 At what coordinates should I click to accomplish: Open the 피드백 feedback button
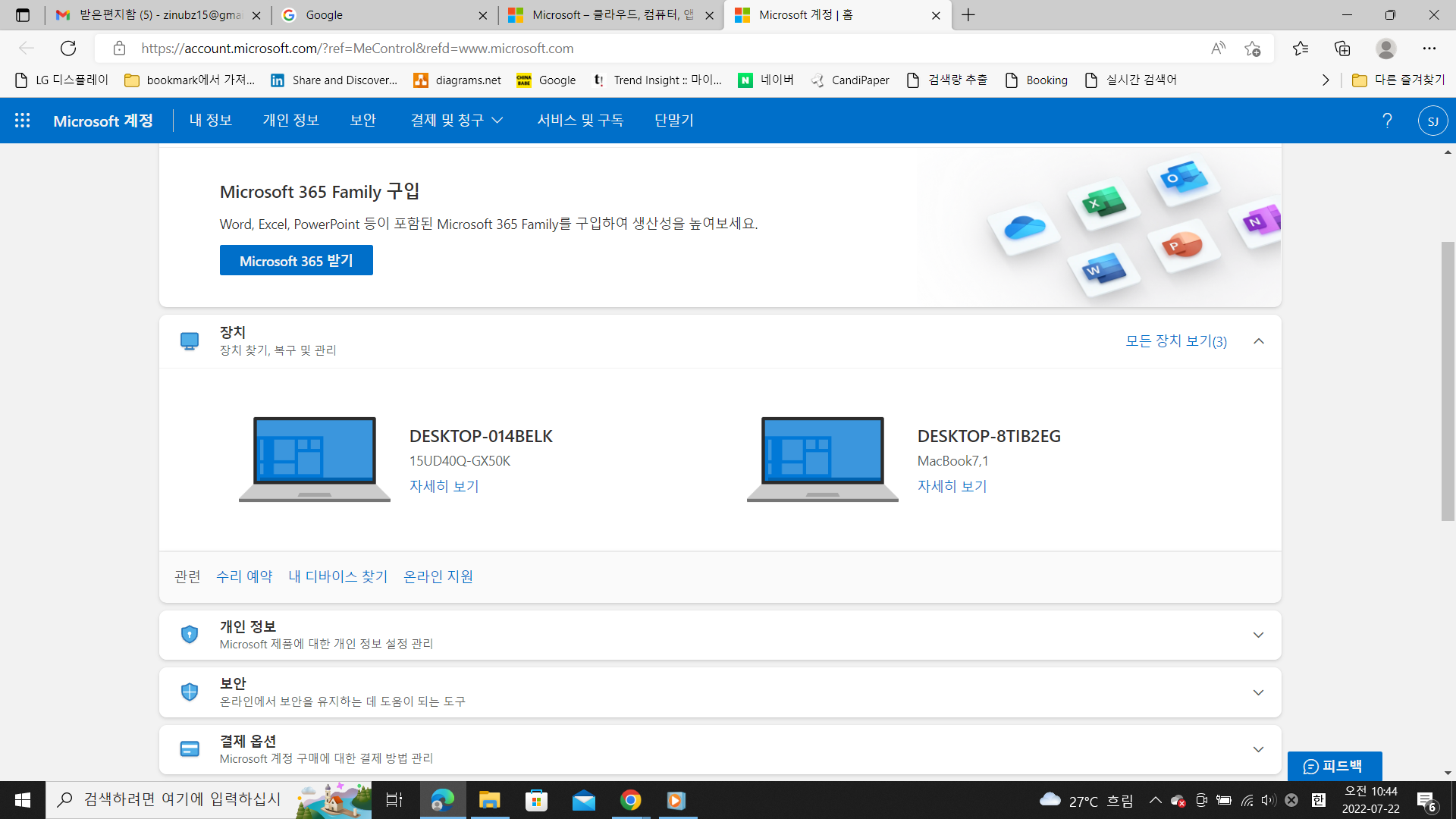(1335, 766)
